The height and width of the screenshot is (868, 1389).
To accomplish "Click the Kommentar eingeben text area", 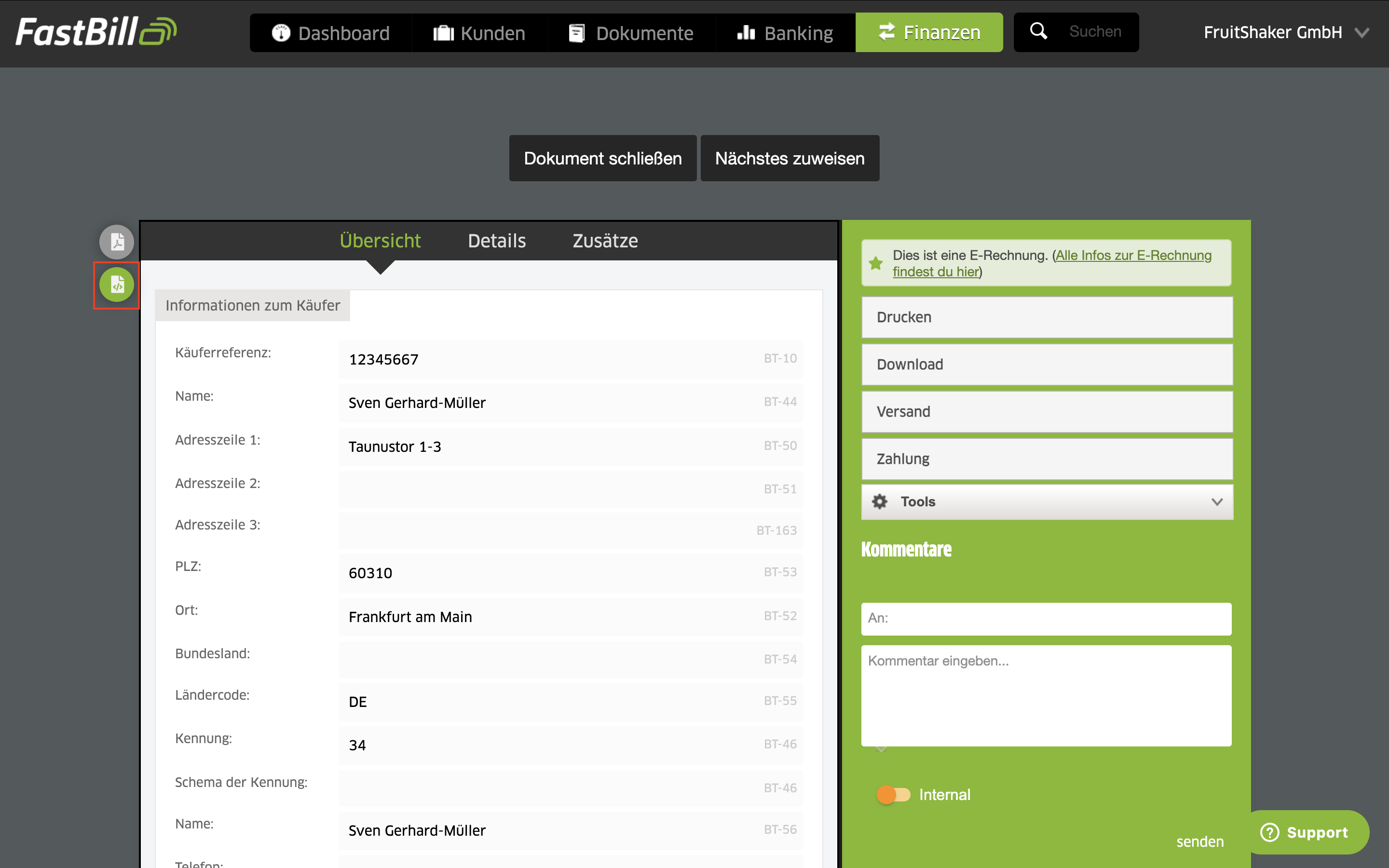I will click(x=1046, y=695).
